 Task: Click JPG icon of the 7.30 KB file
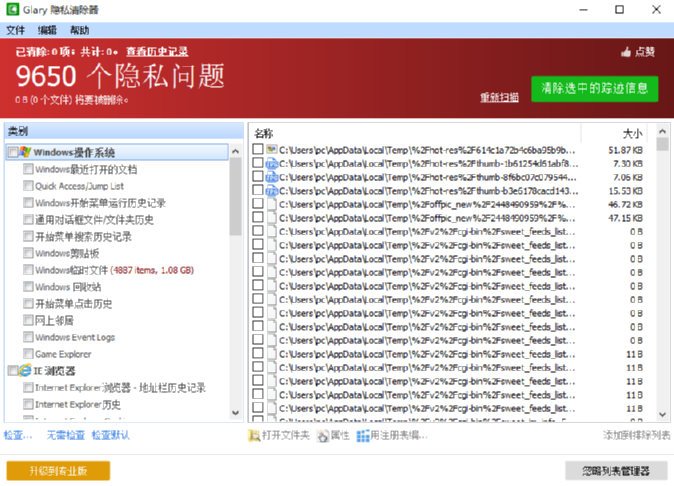point(272,163)
